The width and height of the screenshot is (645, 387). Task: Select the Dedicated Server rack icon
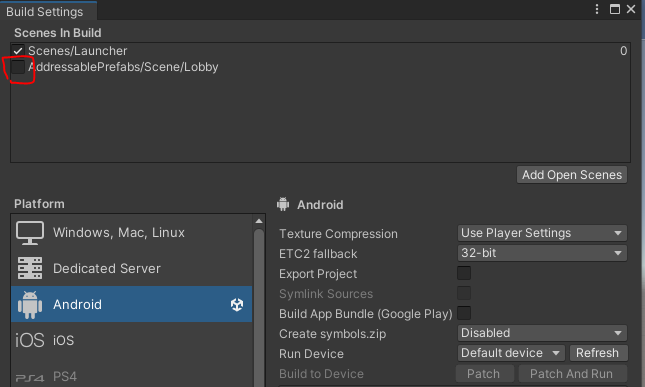[x=30, y=268]
